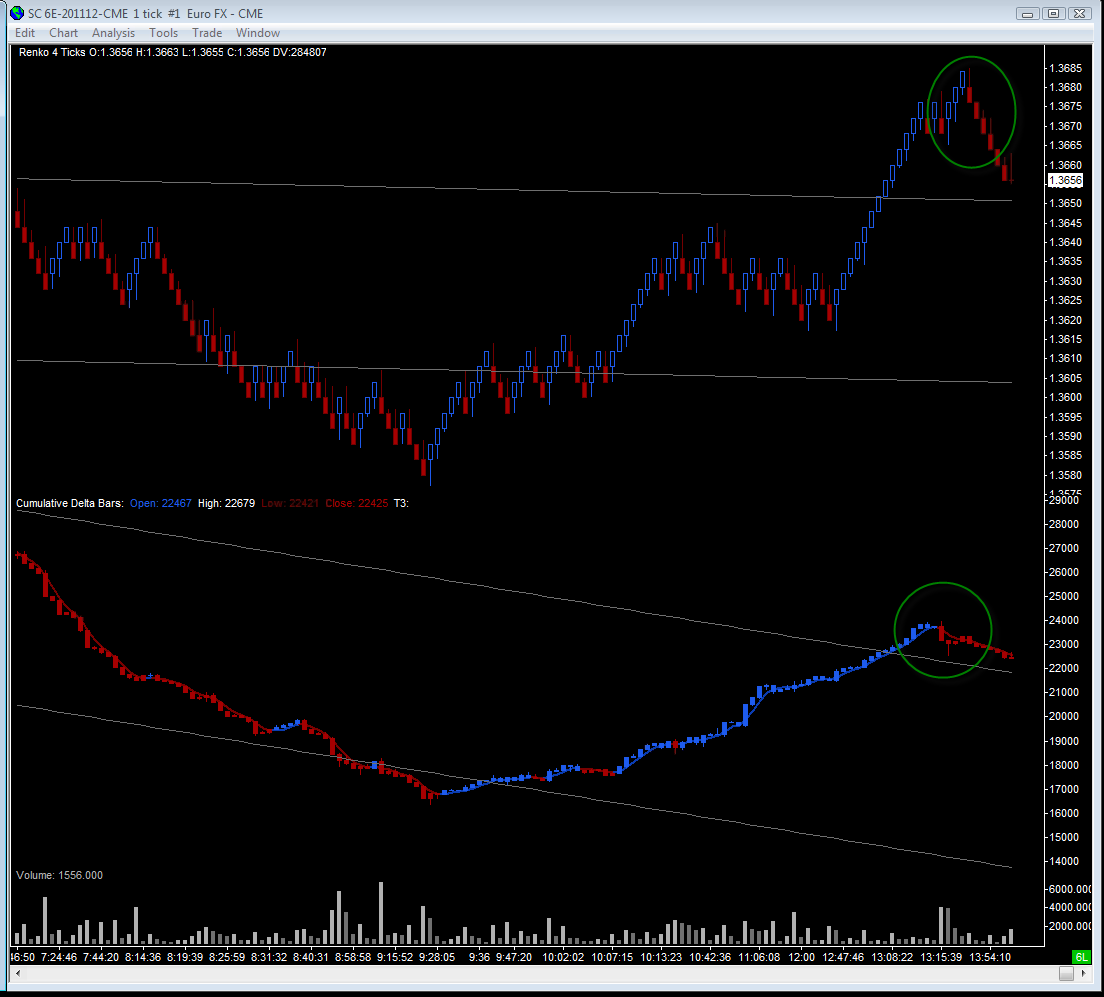1104x997 pixels.
Task: Minimize the chart window
Action: coord(1028,13)
